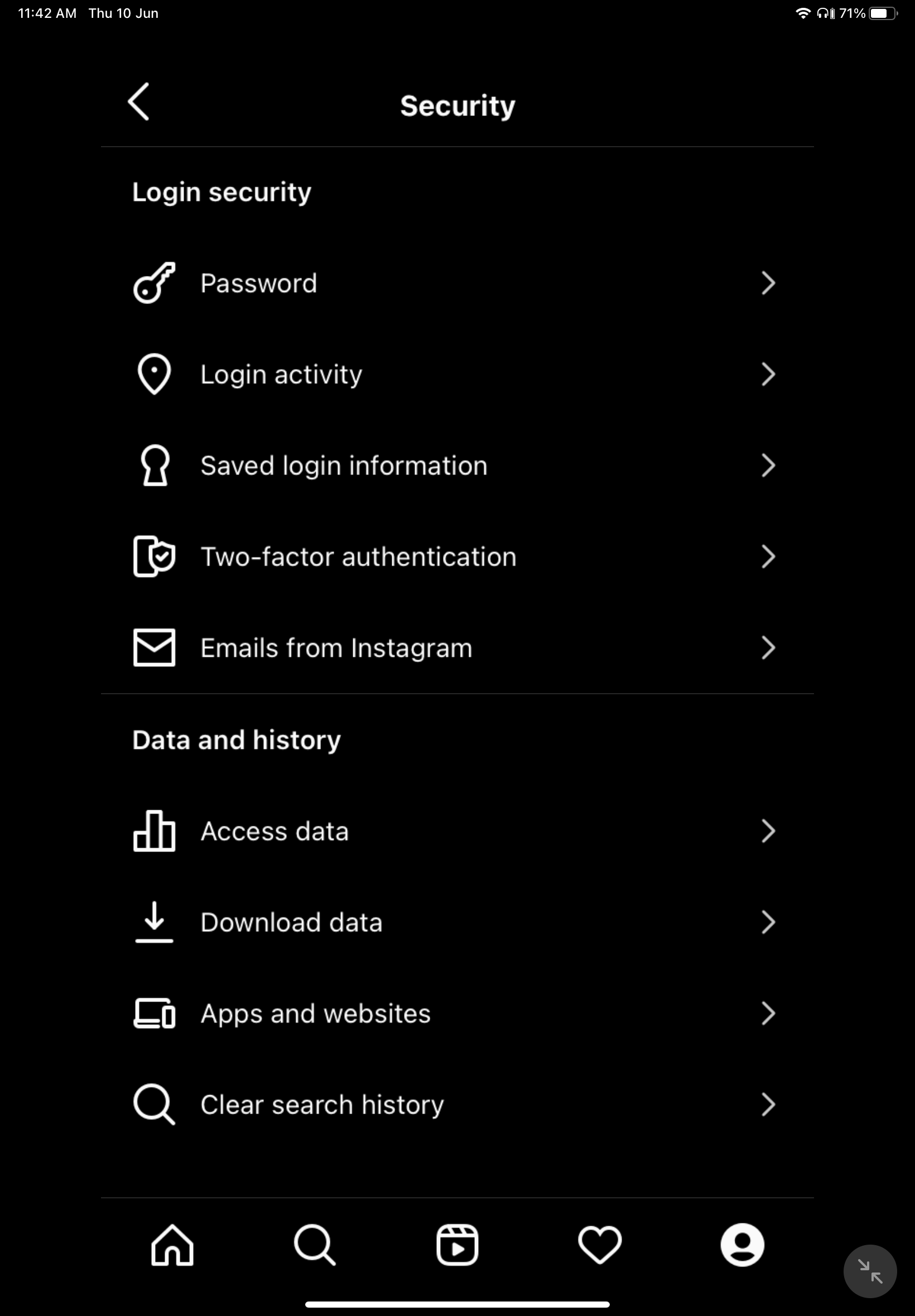Open the Profile tab icon
This screenshot has width=915, height=1316.
[742, 1245]
